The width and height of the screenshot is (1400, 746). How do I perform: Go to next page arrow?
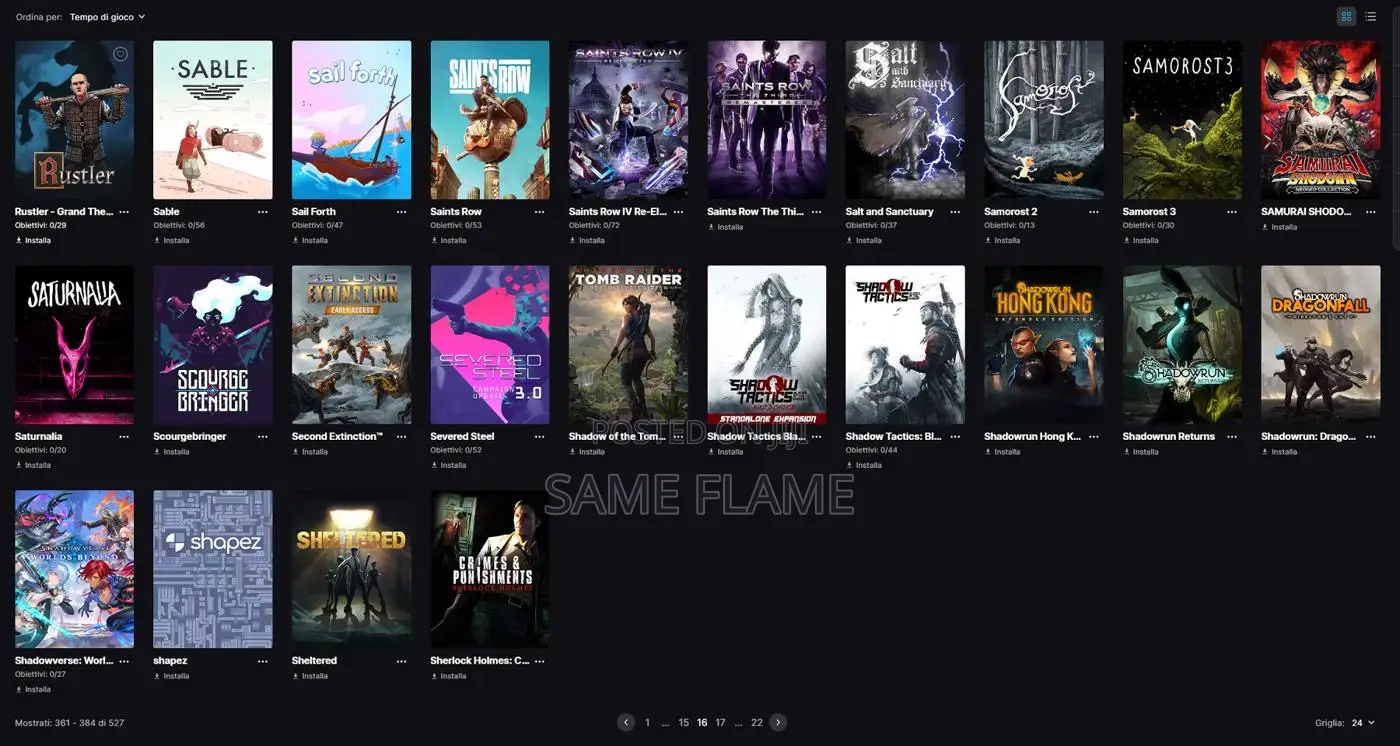[778, 722]
